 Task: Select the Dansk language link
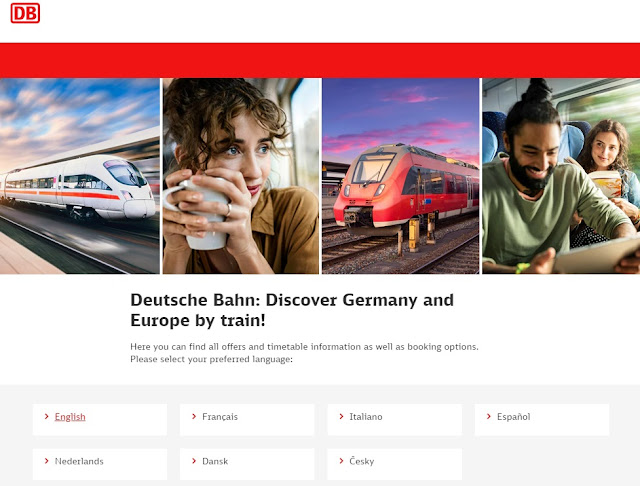[215, 461]
